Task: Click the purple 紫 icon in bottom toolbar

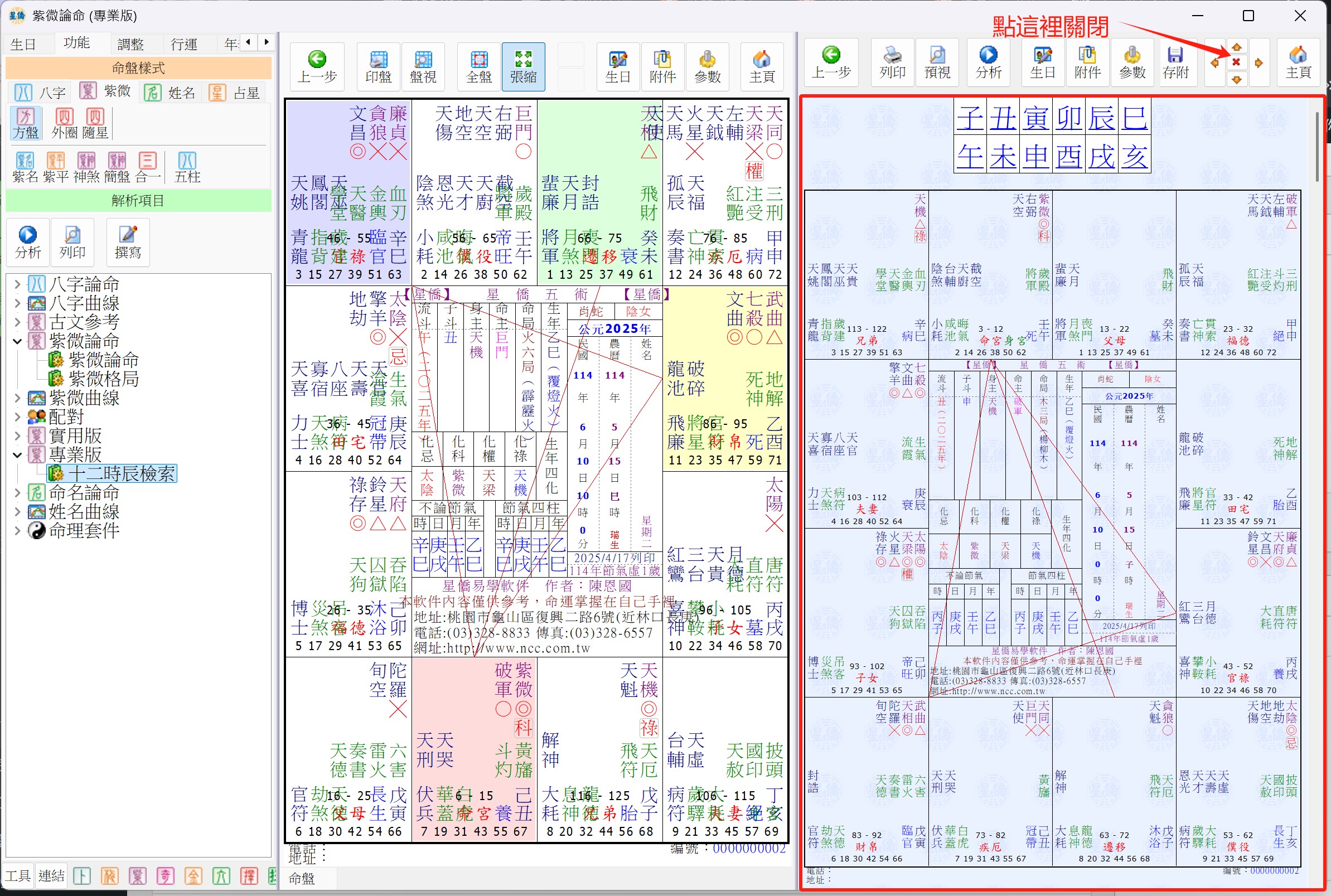Action: coord(137,876)
